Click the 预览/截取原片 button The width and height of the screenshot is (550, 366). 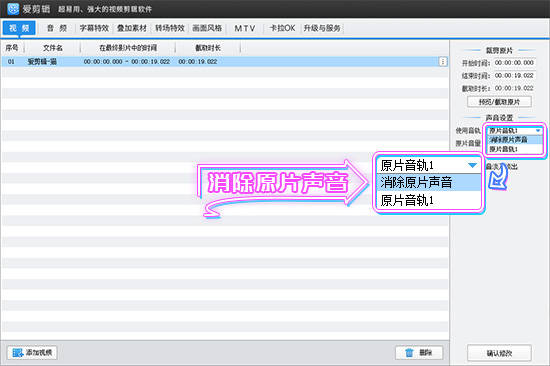[499, 102]
